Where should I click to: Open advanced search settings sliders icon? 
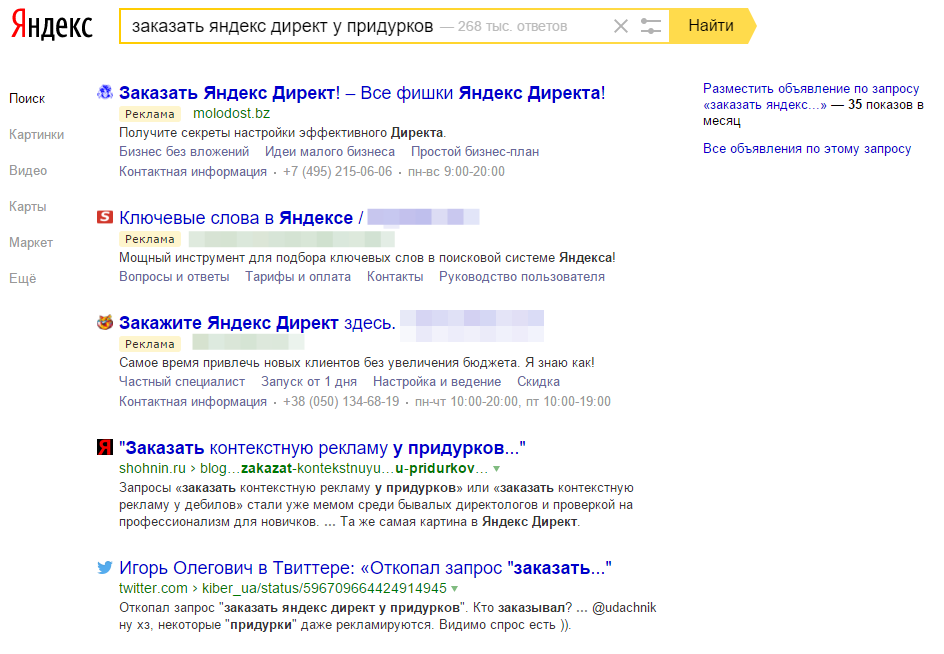(x=650, y=26)
